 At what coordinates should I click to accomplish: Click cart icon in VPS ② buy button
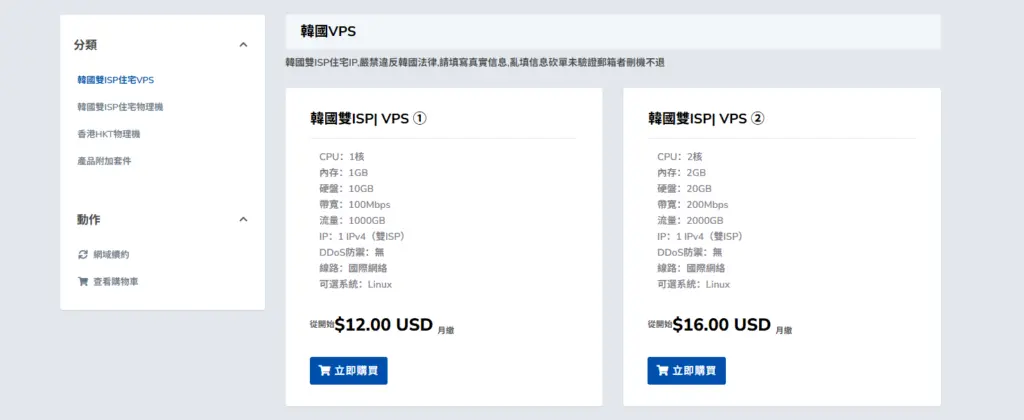pos(662,371)
